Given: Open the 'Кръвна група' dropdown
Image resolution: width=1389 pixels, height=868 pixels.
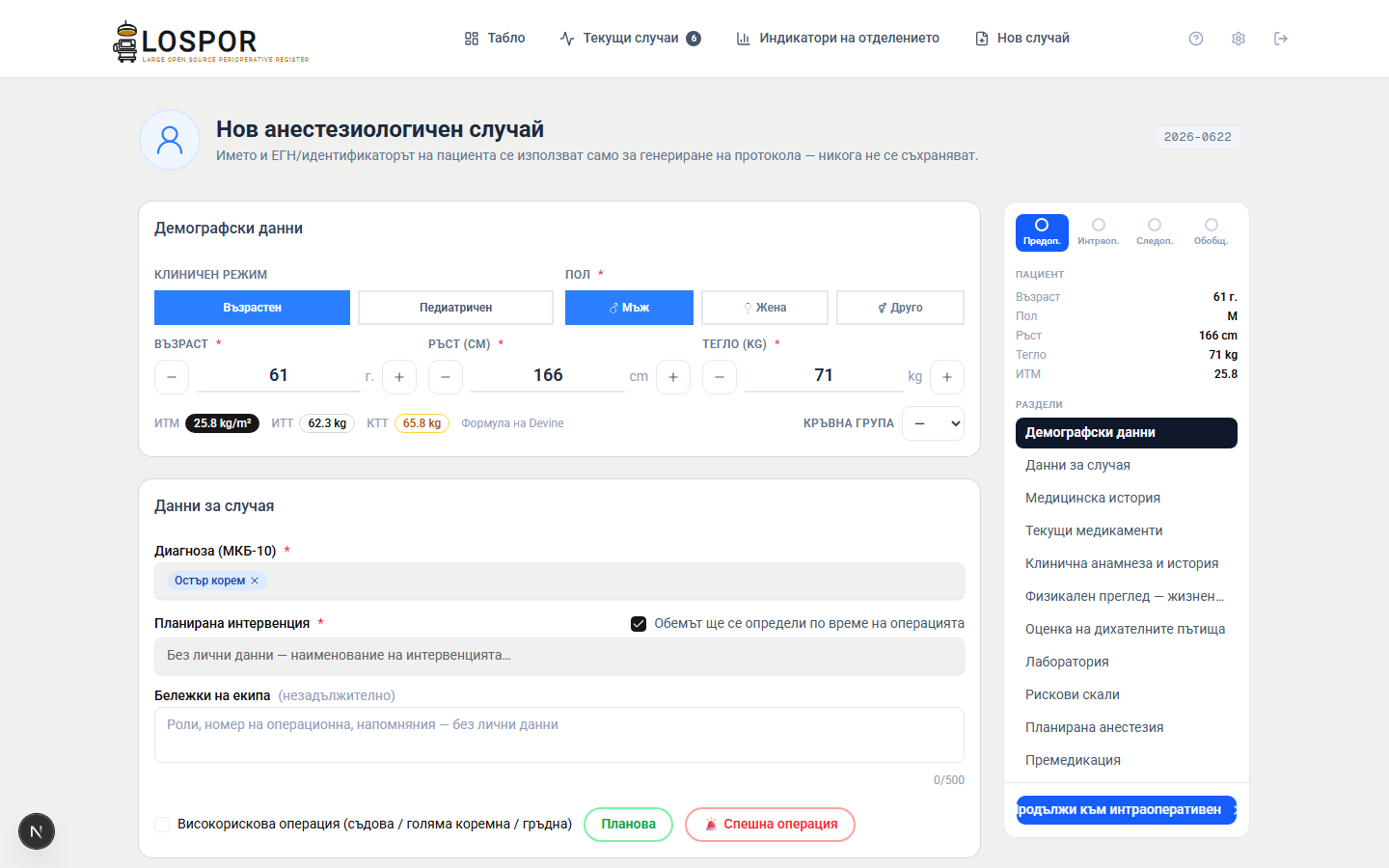Looking at the screenshot, I should point(933,423).
